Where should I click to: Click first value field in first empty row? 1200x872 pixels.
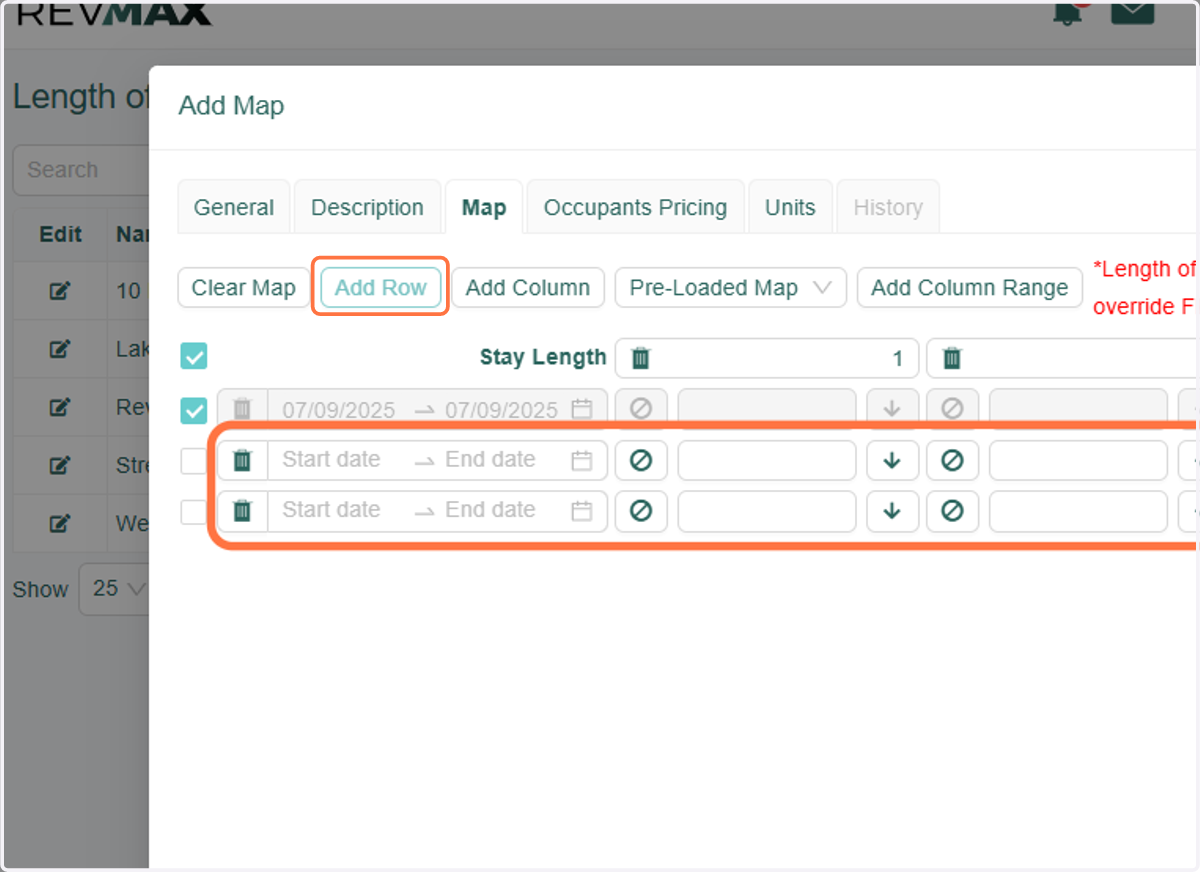767,460
